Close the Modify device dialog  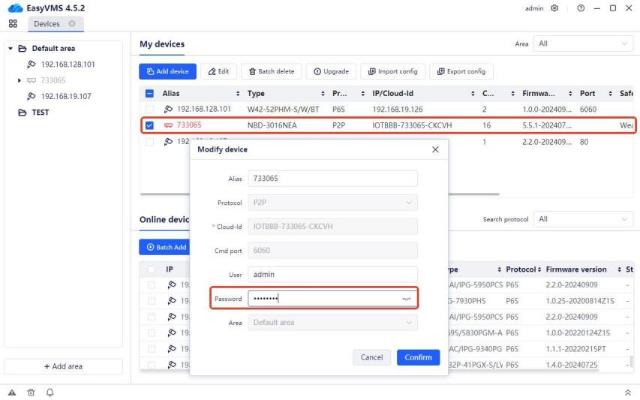(x=435, y=149)
